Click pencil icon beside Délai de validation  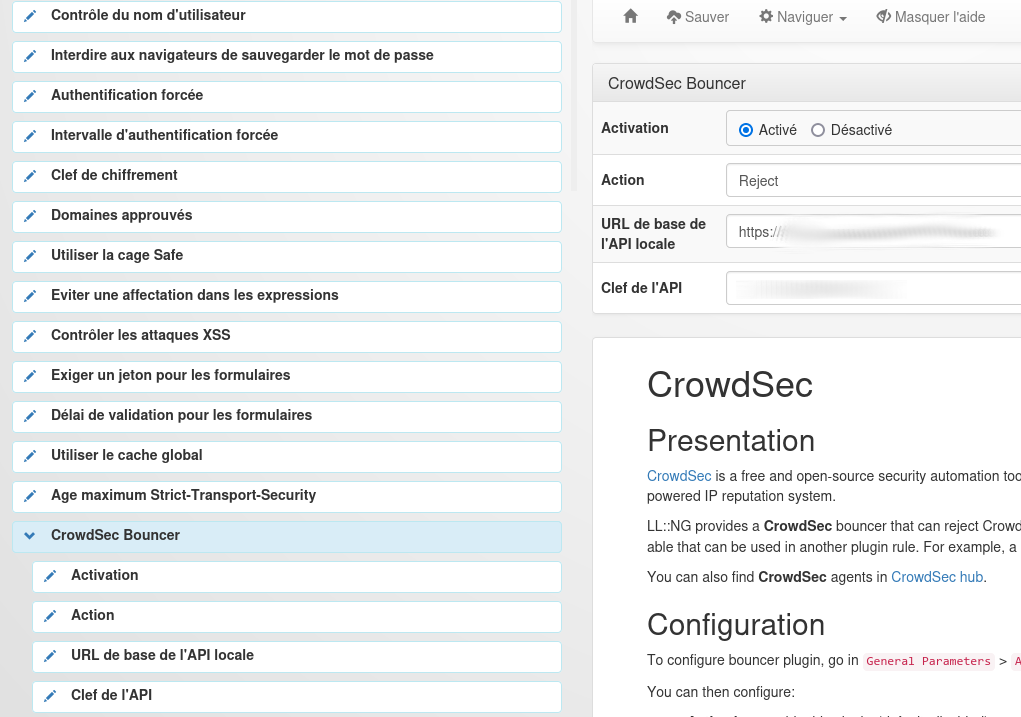tap(30, 416)
